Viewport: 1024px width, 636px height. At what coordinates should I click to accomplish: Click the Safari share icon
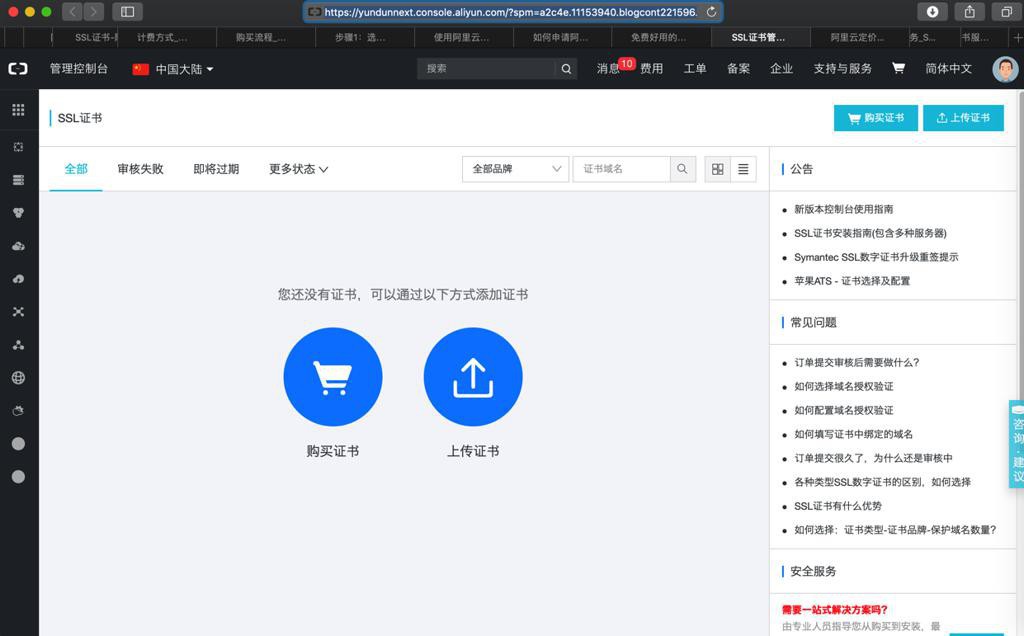(x=970, y=12)
